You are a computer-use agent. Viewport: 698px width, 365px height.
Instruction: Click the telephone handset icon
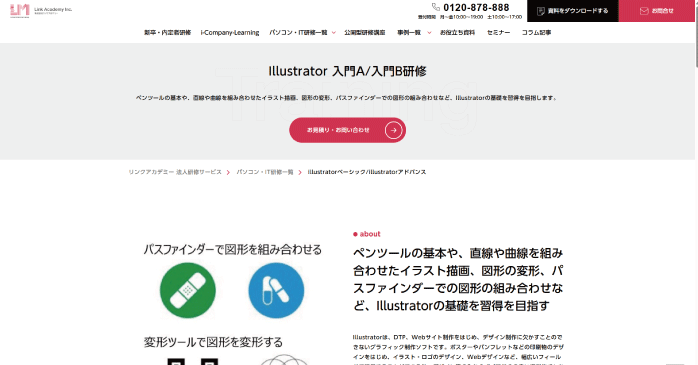coord(436,7)
